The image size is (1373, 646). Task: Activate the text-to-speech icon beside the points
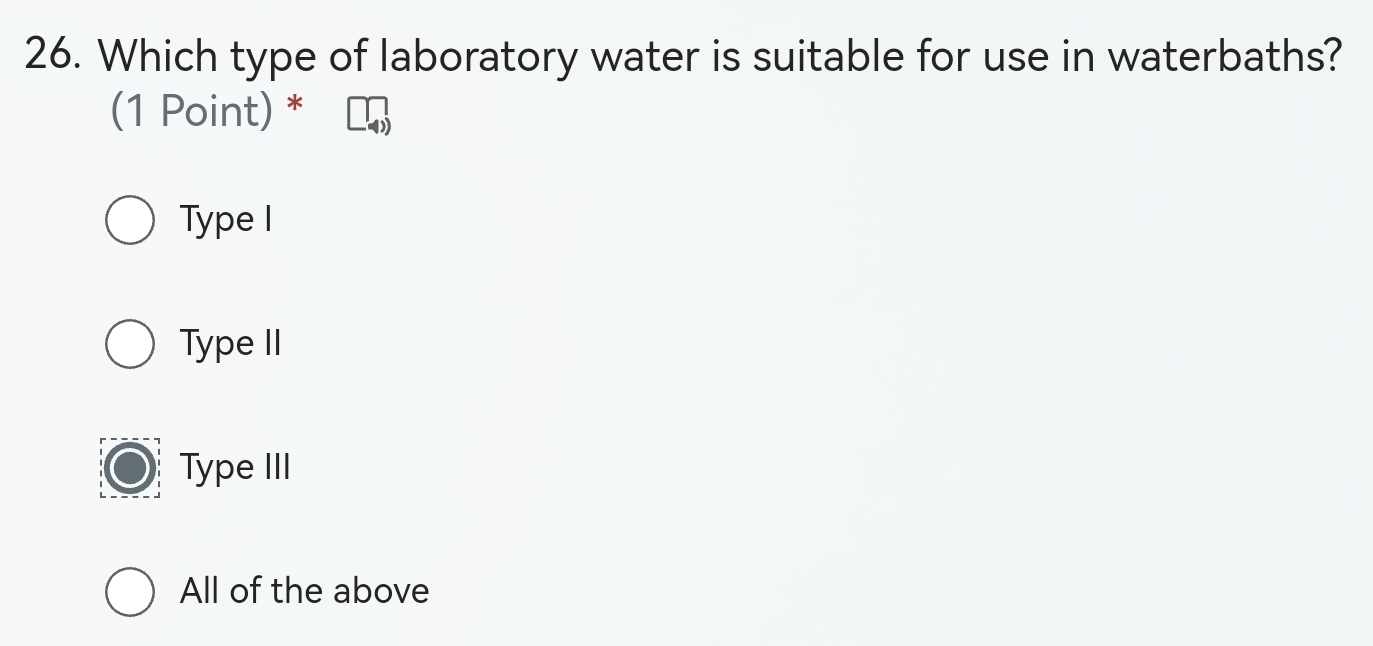pyautogui.click(x=370, y=117)
